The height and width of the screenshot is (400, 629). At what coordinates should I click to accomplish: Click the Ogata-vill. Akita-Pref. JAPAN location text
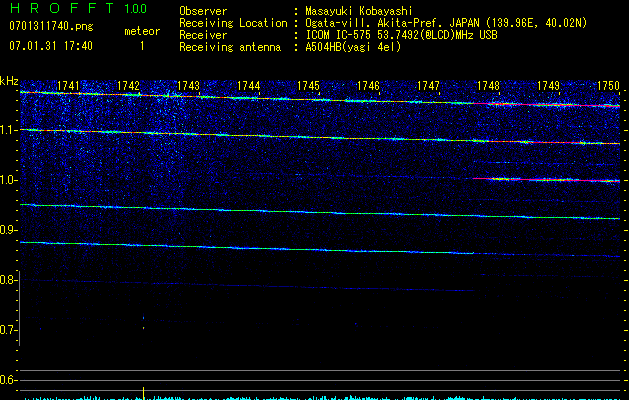[446, 23]
